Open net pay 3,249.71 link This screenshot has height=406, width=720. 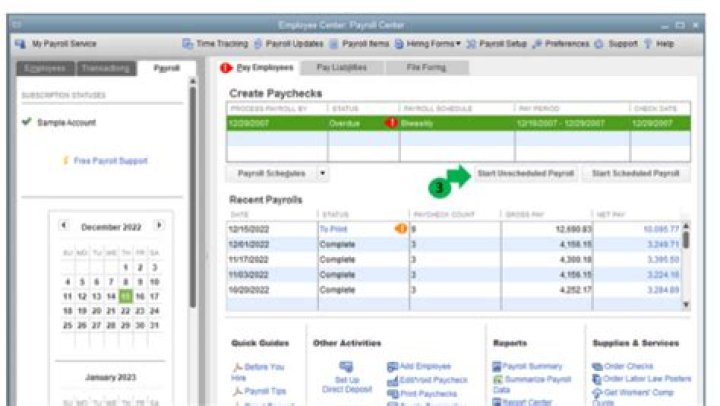coord(663,244)
